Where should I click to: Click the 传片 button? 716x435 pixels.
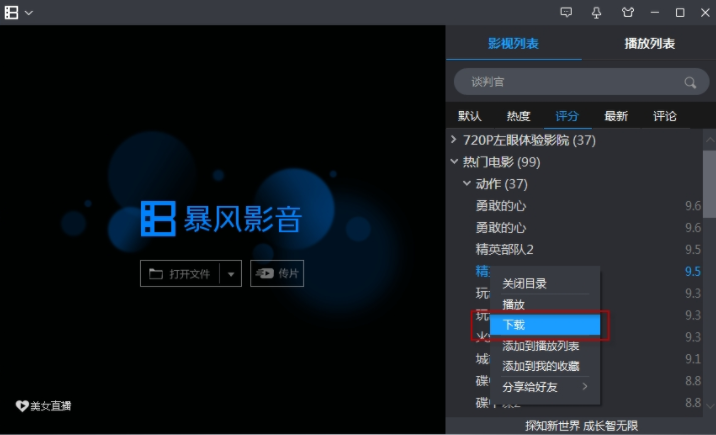(x=277, y=273)
